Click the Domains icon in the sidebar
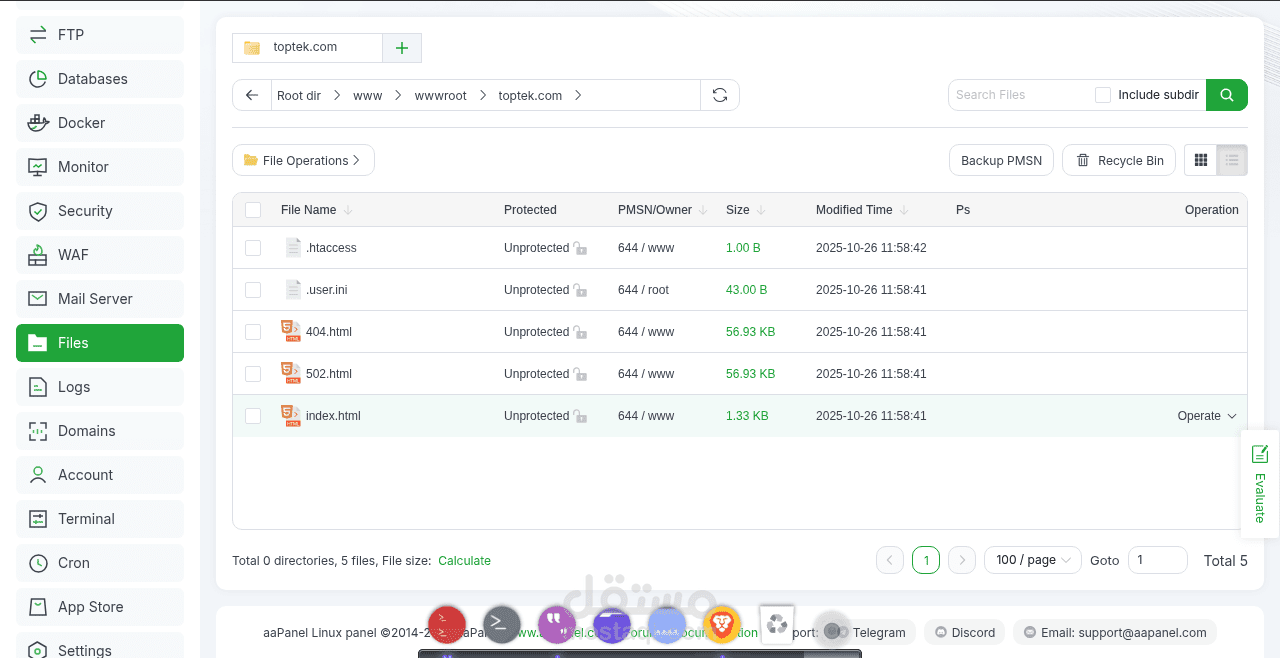This screenshot has height=658, width=1280. pyautogui.click(x=38, y=431)
